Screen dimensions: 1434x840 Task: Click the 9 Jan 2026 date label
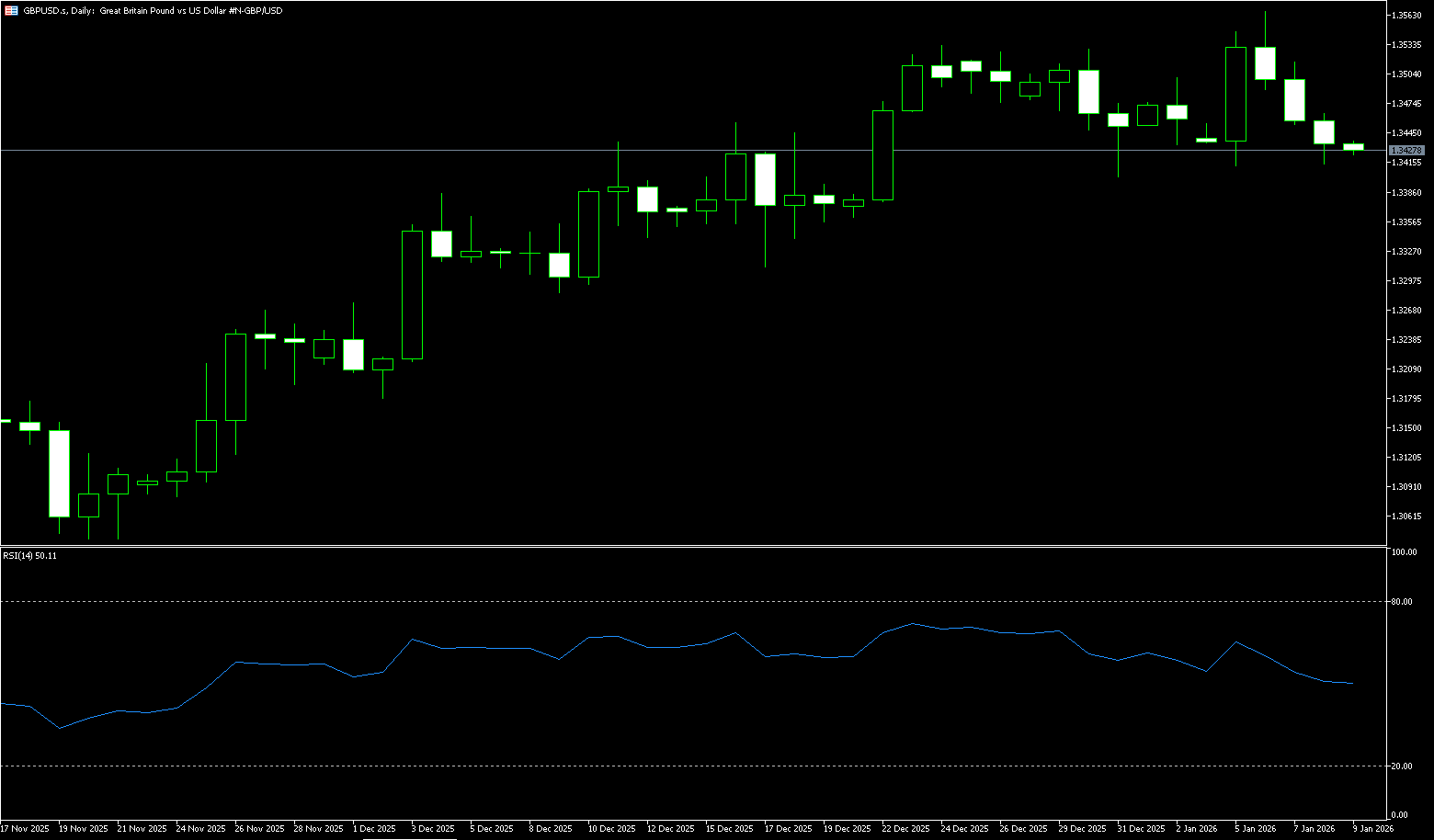[1372, 828]
